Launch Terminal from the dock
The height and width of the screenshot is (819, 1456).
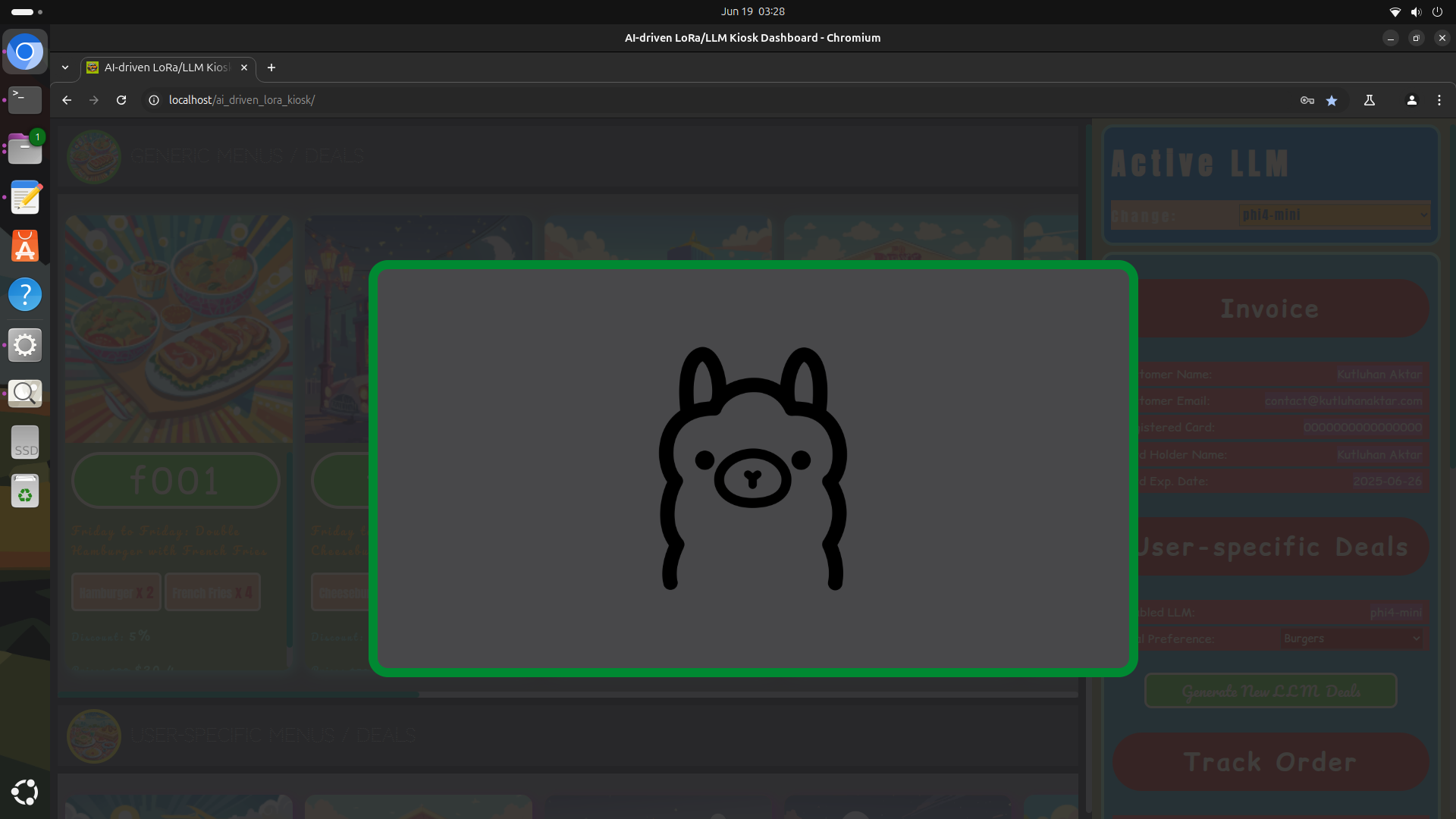coord(25,99)
